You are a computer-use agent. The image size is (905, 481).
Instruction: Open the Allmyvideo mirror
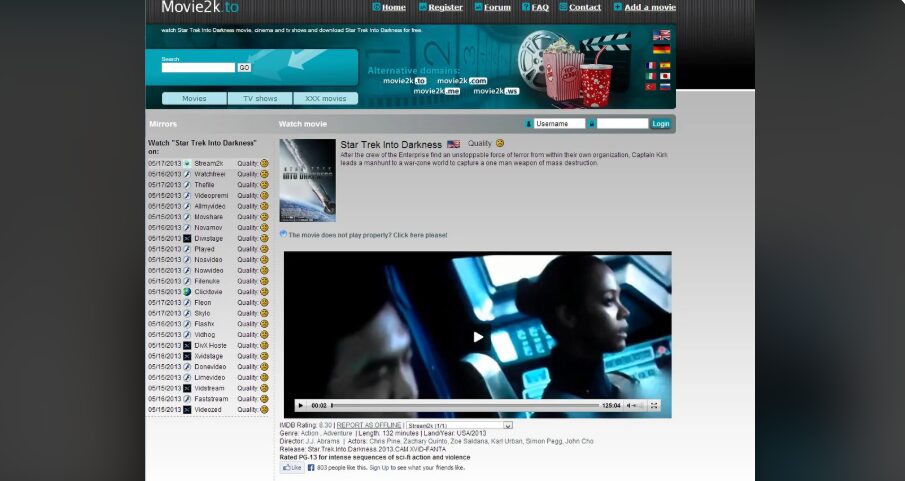210,206
